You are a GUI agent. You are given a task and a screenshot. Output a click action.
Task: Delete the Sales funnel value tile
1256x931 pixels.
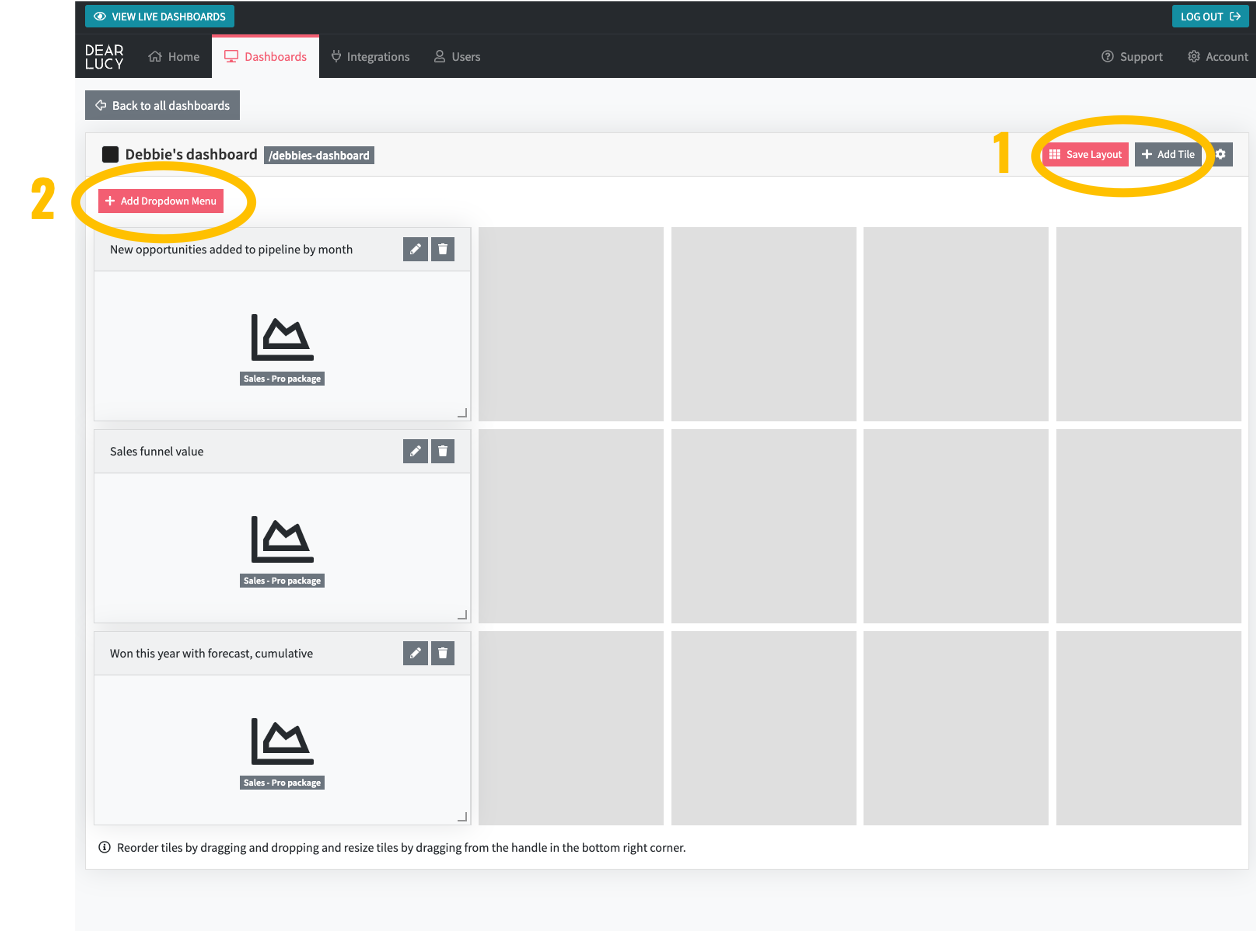(x=443, y=451)
